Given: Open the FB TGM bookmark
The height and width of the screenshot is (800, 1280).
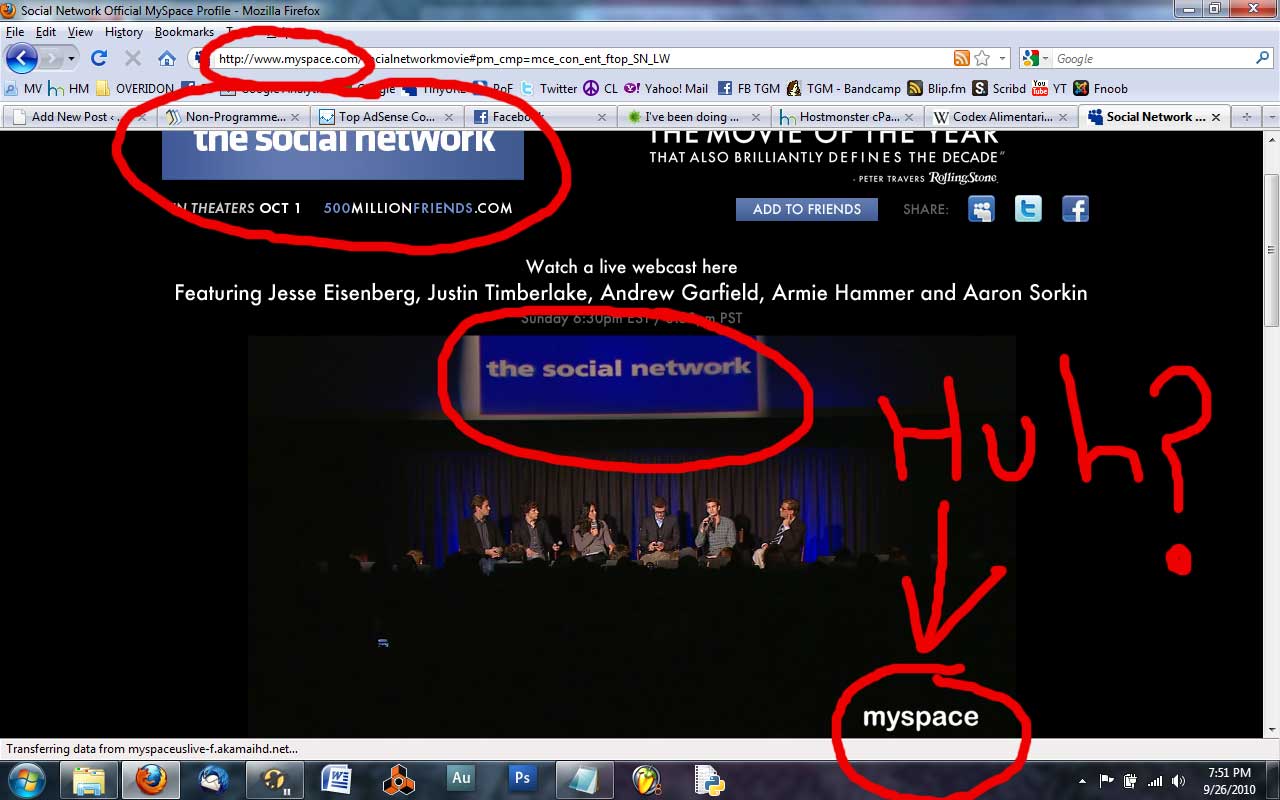Looking at the screenshot, I should coord(748,88).
